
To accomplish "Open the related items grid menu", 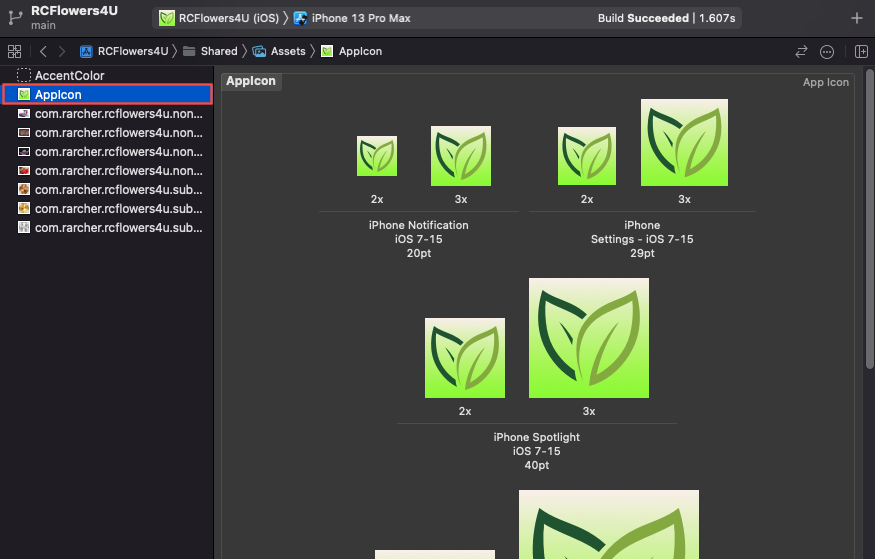I will (15, 51).
